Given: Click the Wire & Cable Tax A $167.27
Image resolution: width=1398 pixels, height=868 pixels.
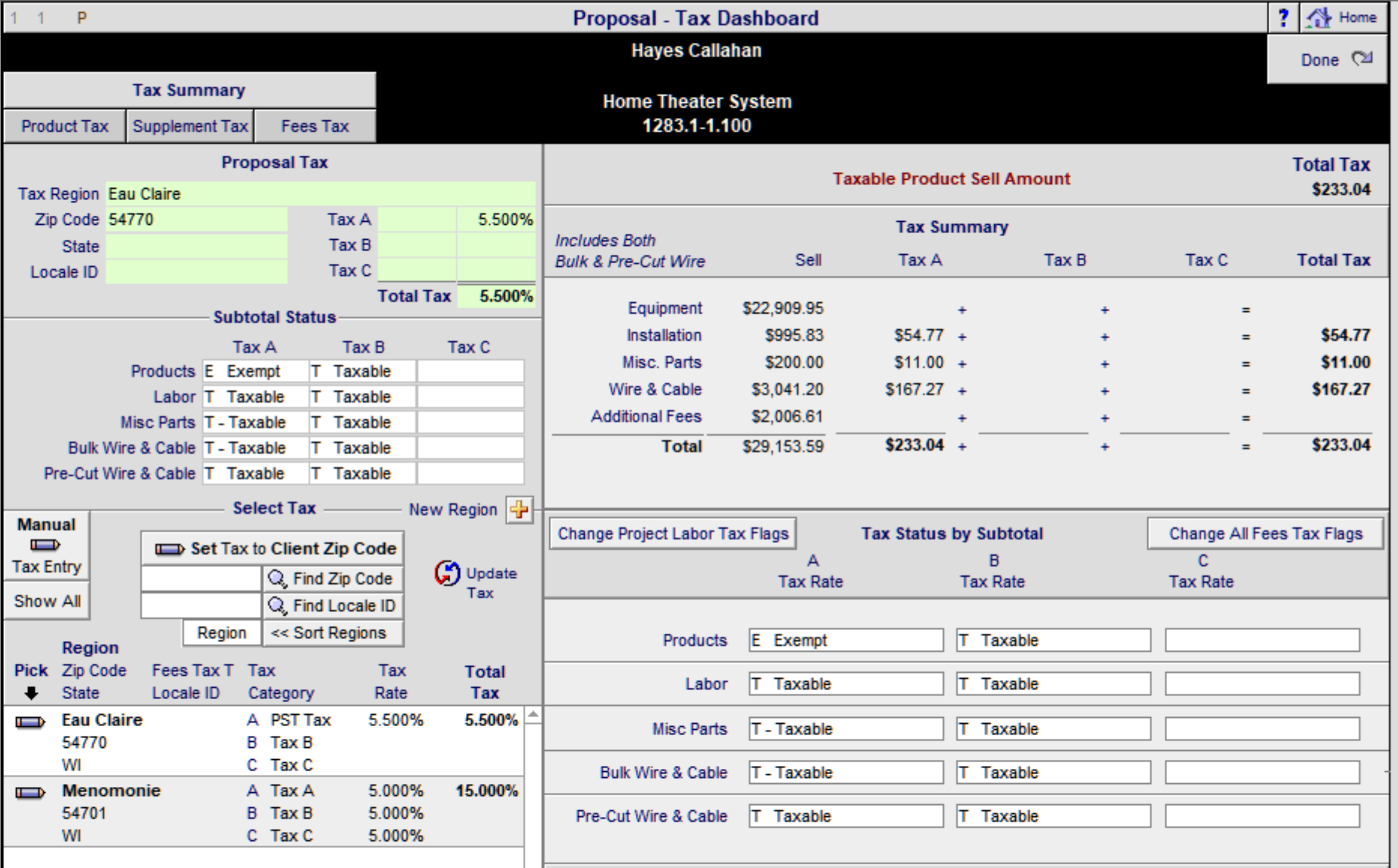Looking at the screenshot, I should 914,390.
